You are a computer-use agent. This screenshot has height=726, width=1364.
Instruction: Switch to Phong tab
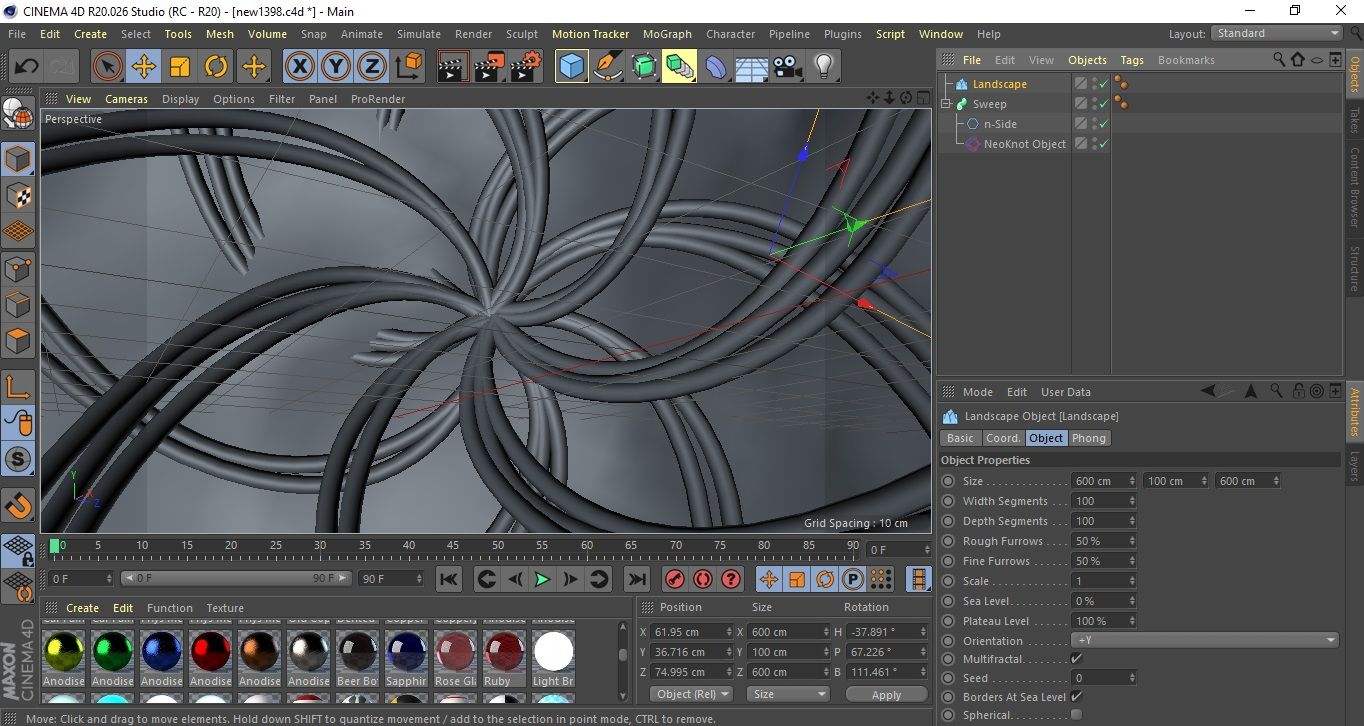[x=1089, y=438]
